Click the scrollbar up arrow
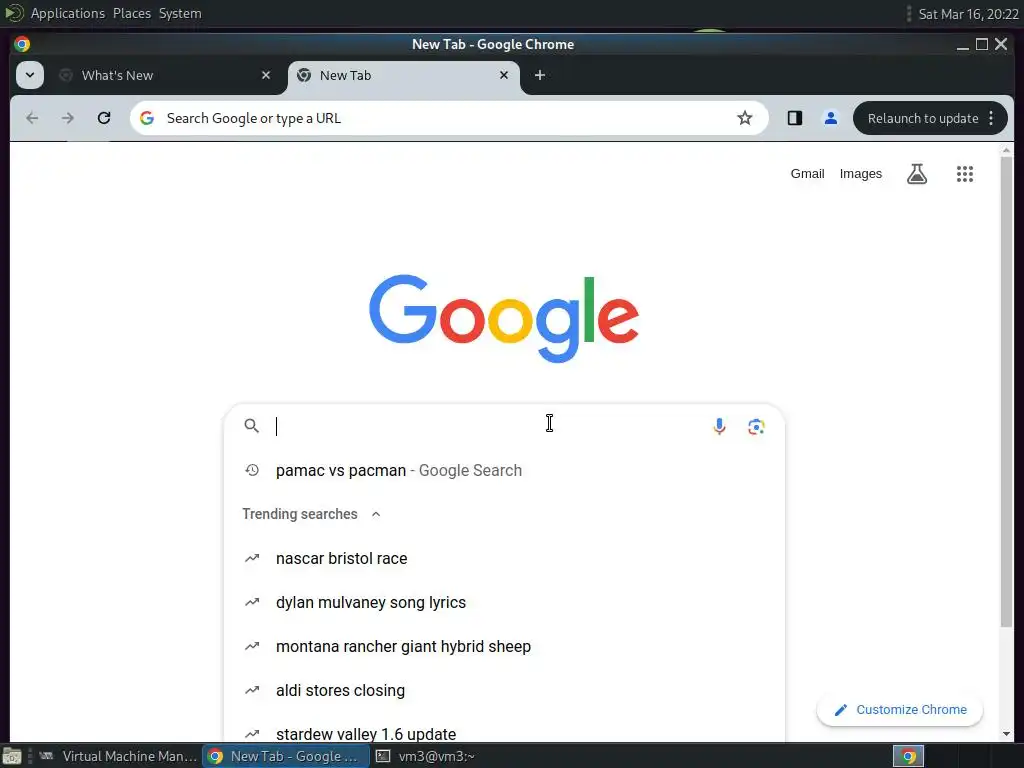Screen dimensions: 1024x768 [1006, 150]
